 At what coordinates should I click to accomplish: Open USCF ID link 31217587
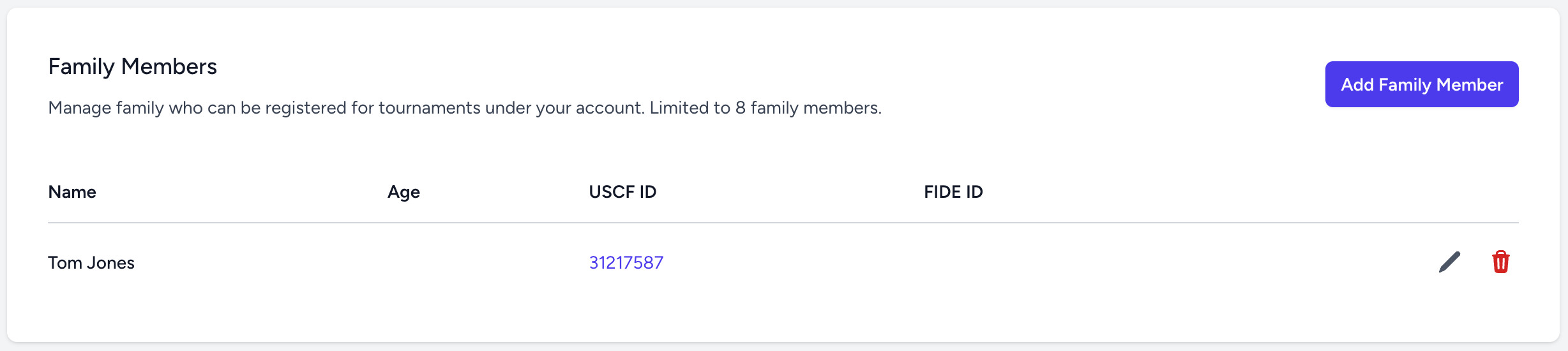[x=626, y=262]
